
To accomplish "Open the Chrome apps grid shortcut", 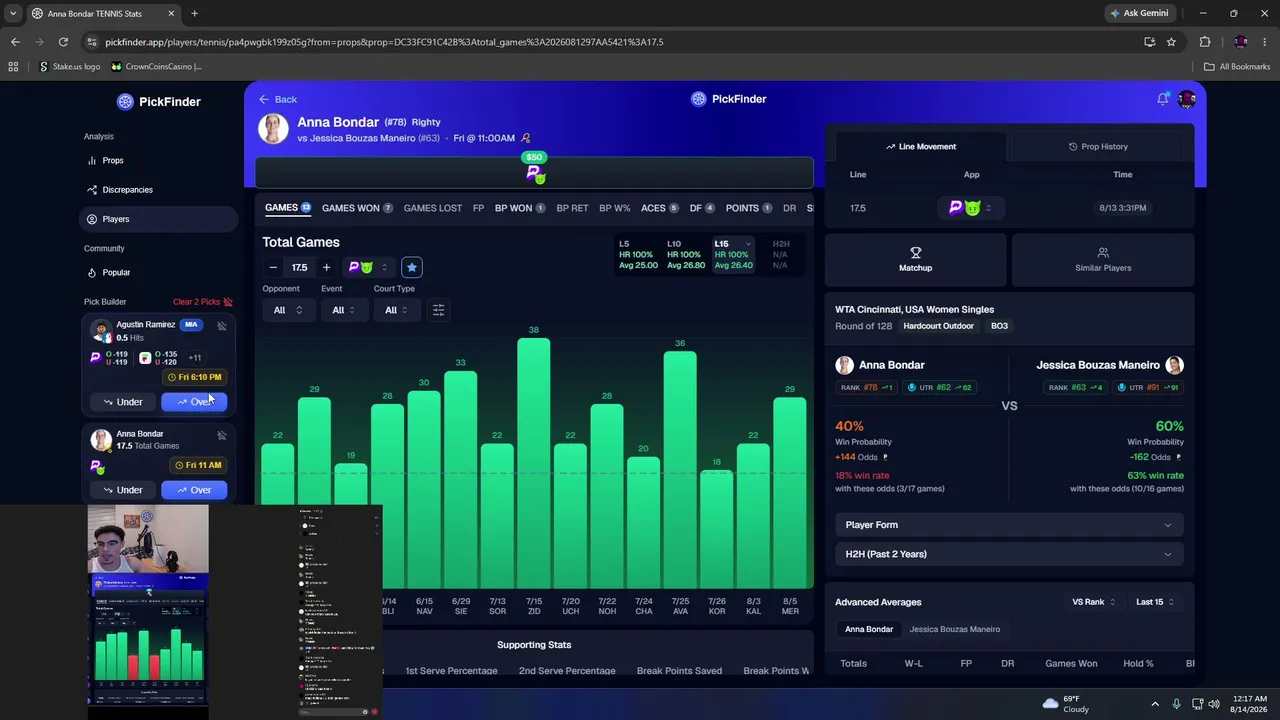I will 13,67.
